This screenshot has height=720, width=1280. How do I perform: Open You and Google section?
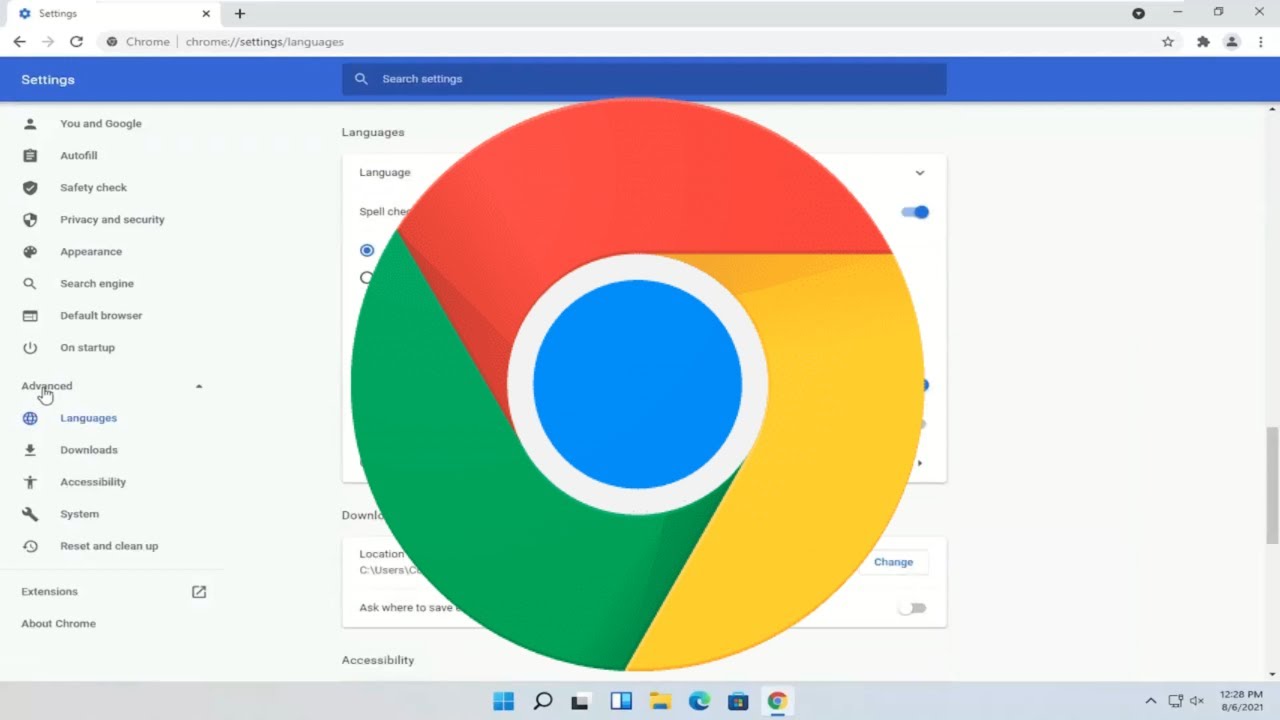(101, 124)
